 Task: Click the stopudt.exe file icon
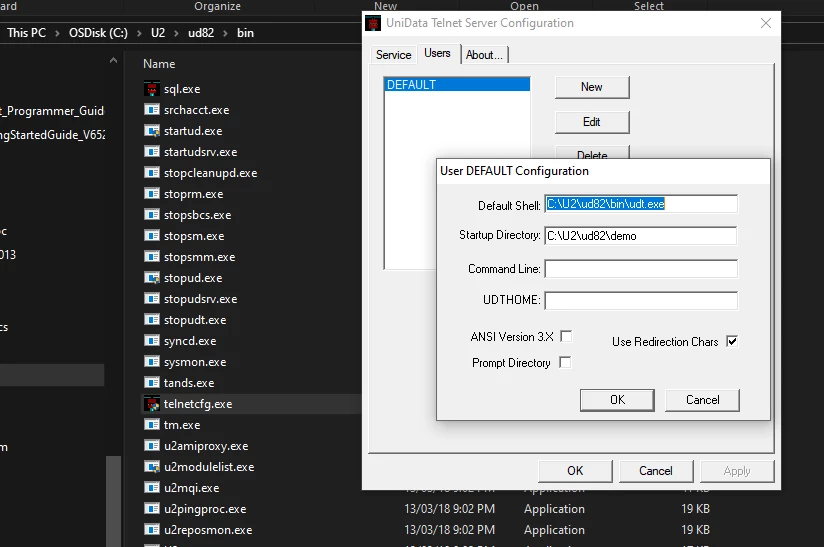click(152, 320)
